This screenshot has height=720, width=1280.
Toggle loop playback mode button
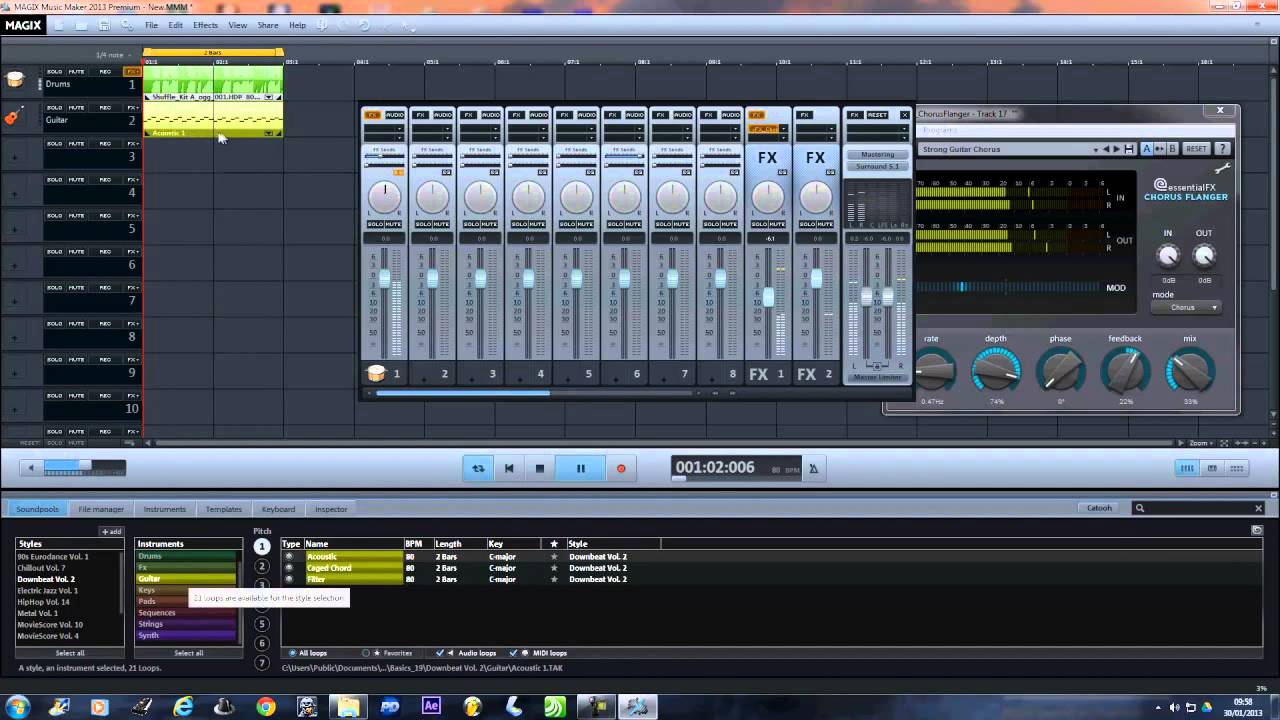(x=478, y=468)
